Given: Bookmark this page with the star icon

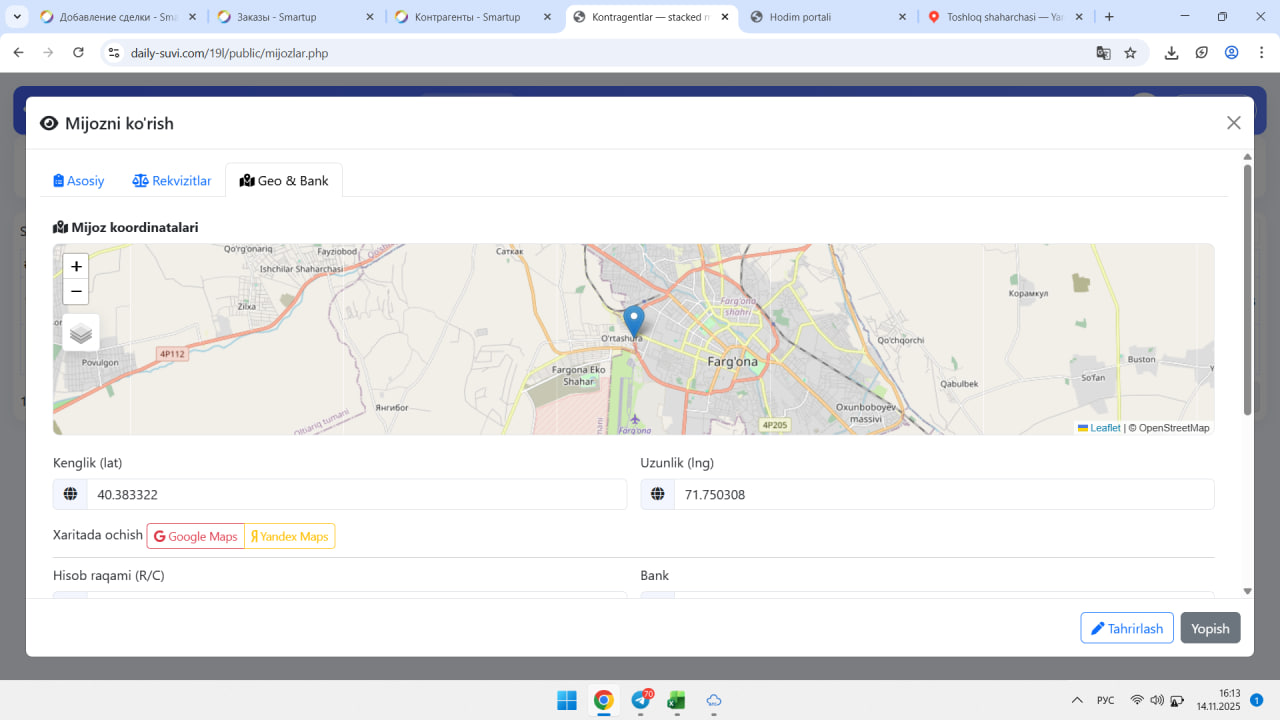Looking at the screenshot, I should (1130, 53).
